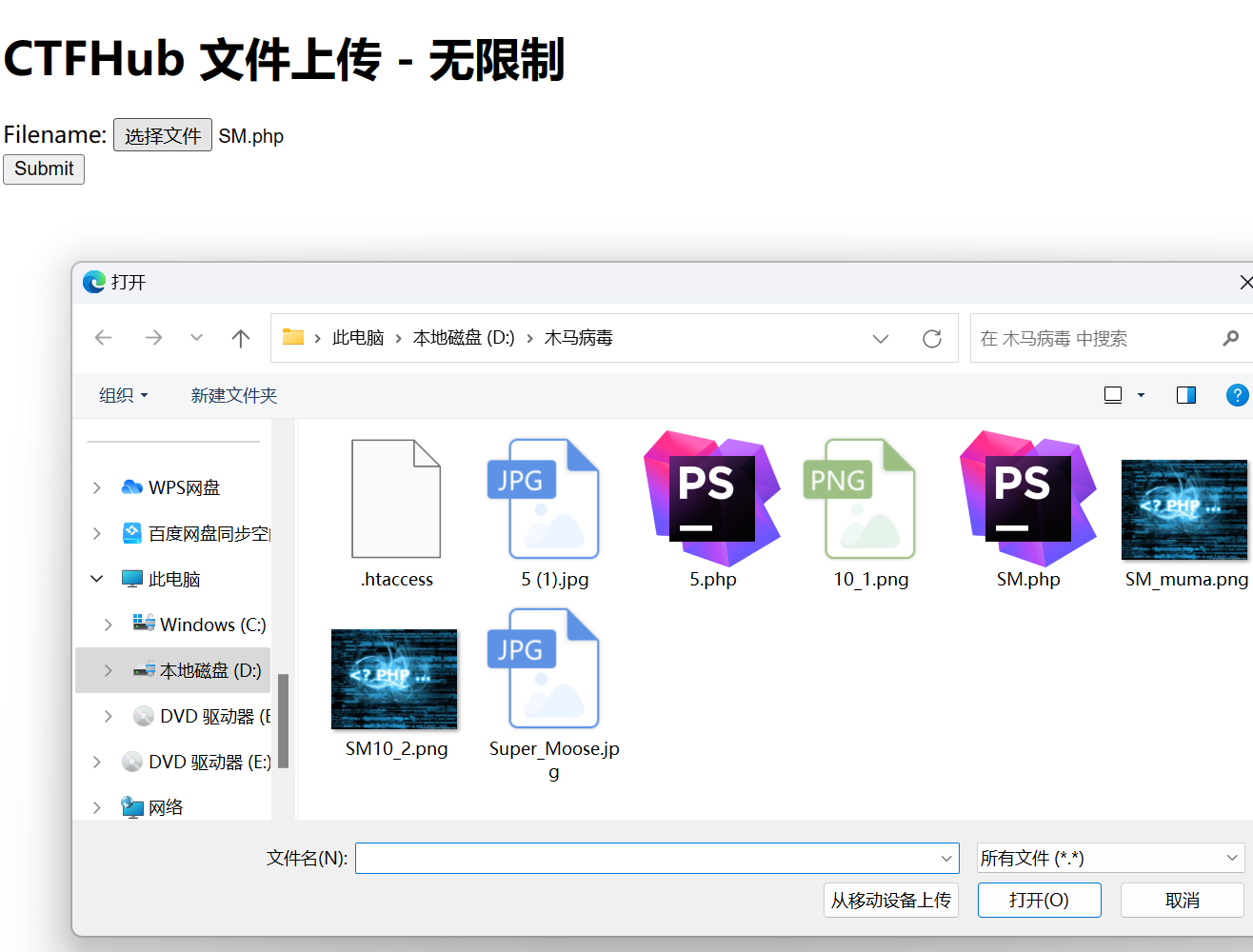Screen dimensions: 1253x952
Task: Collapse 此电脑 in the sidebar tree
Action: tap(95, 578)
